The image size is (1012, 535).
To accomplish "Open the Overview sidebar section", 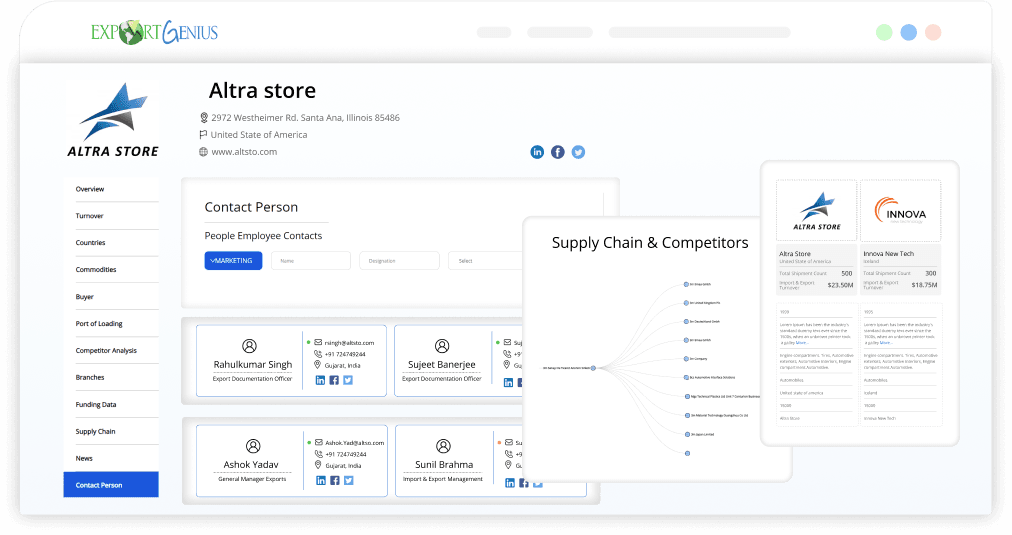I will pyautogui.click(x=90, y=189).
